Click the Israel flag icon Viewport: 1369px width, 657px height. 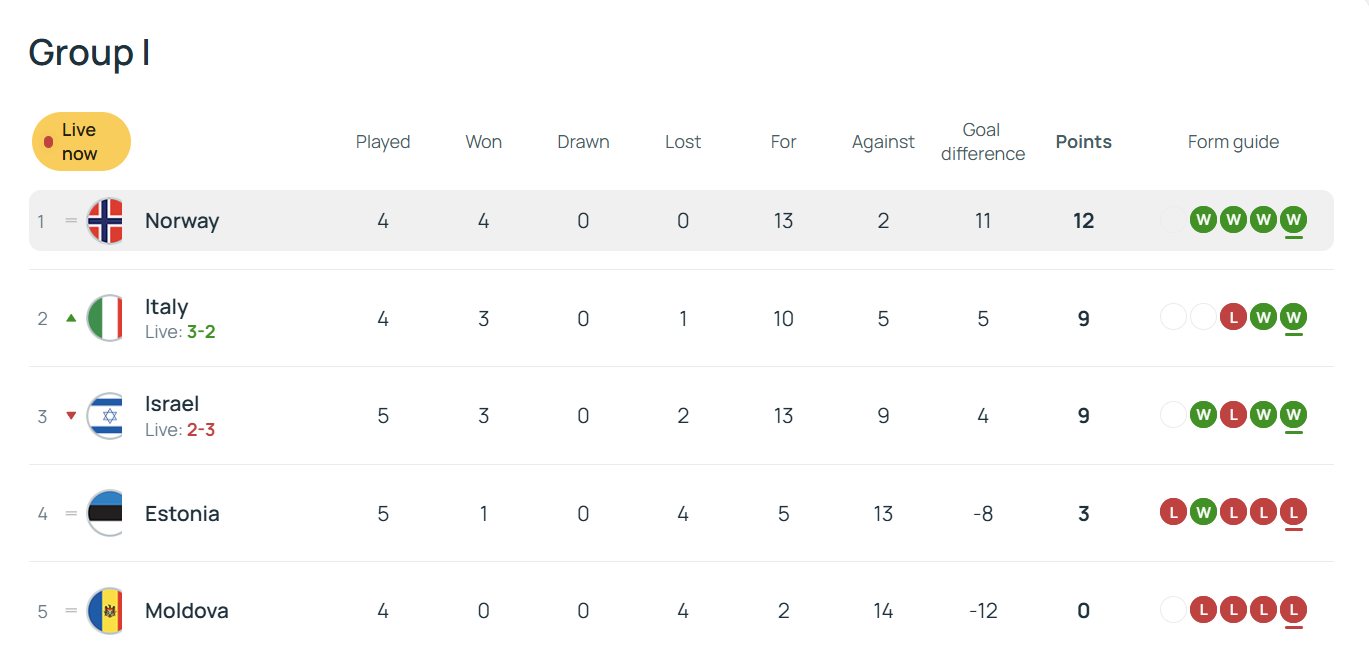click(105, 416)
